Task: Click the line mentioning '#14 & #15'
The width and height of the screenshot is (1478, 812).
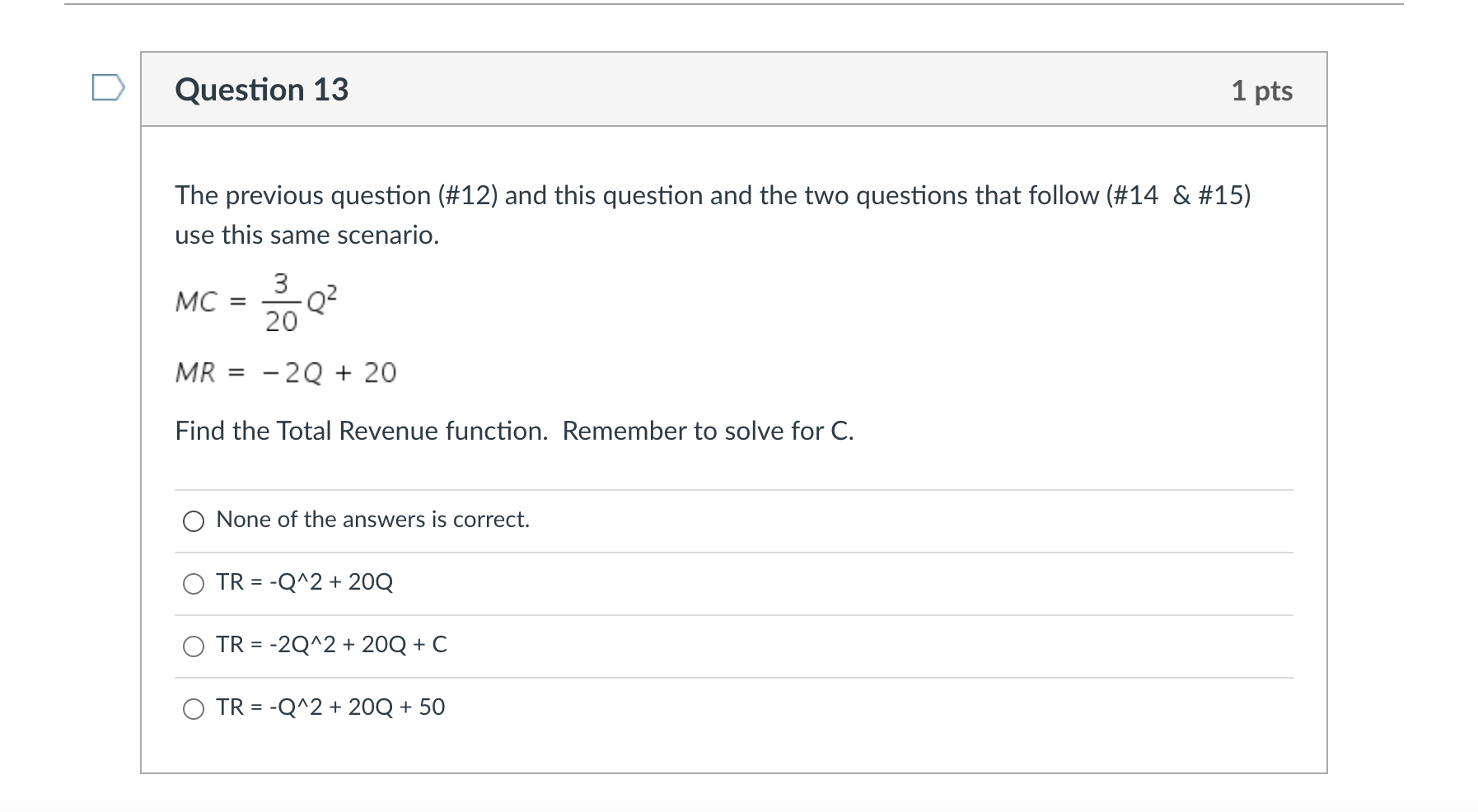Action: click(713, 195)
